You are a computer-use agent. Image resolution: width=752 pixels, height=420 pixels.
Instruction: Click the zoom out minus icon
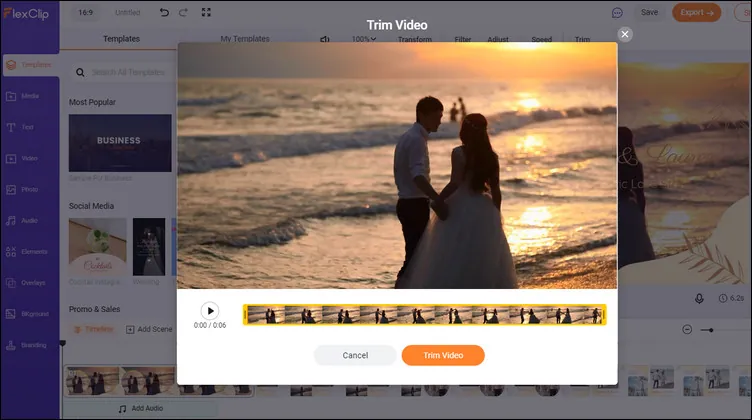(x=687, y=329)
